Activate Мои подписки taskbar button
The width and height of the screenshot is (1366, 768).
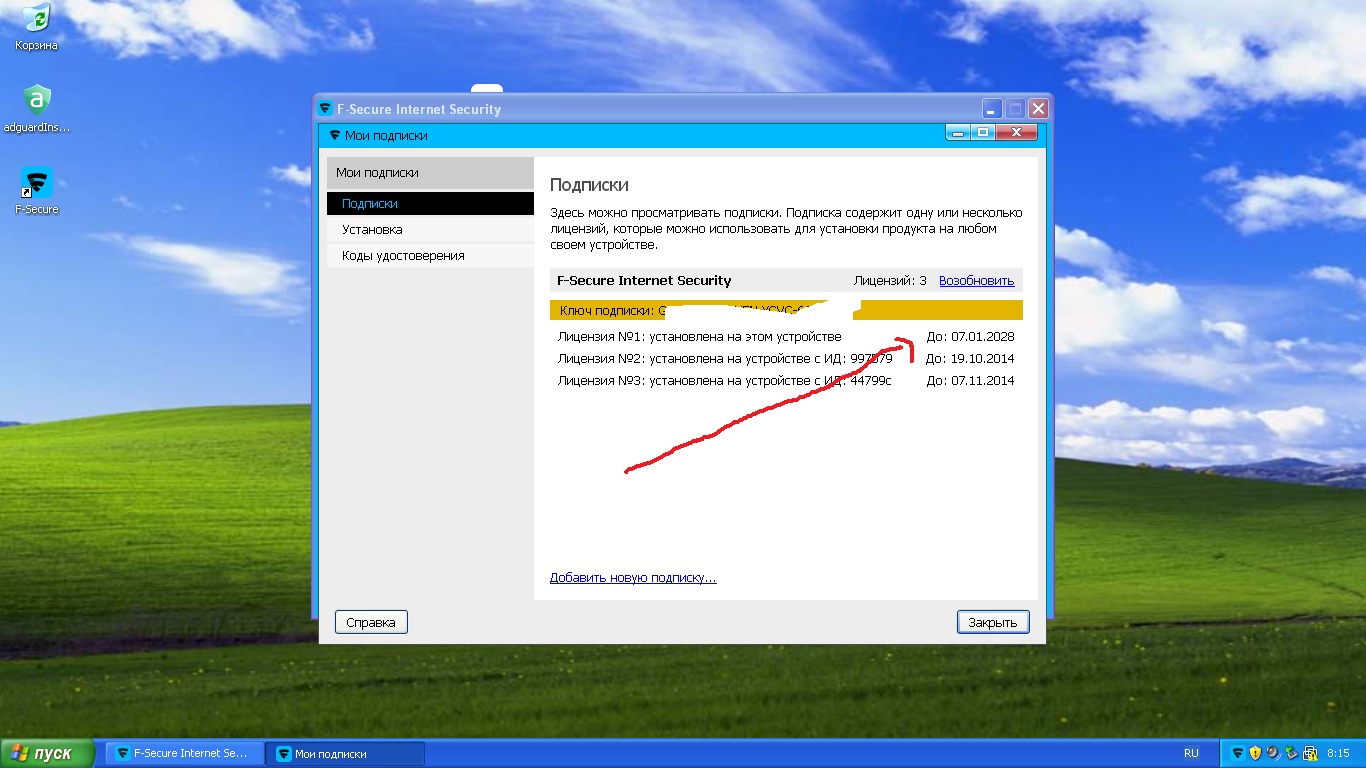click(346, 753)
